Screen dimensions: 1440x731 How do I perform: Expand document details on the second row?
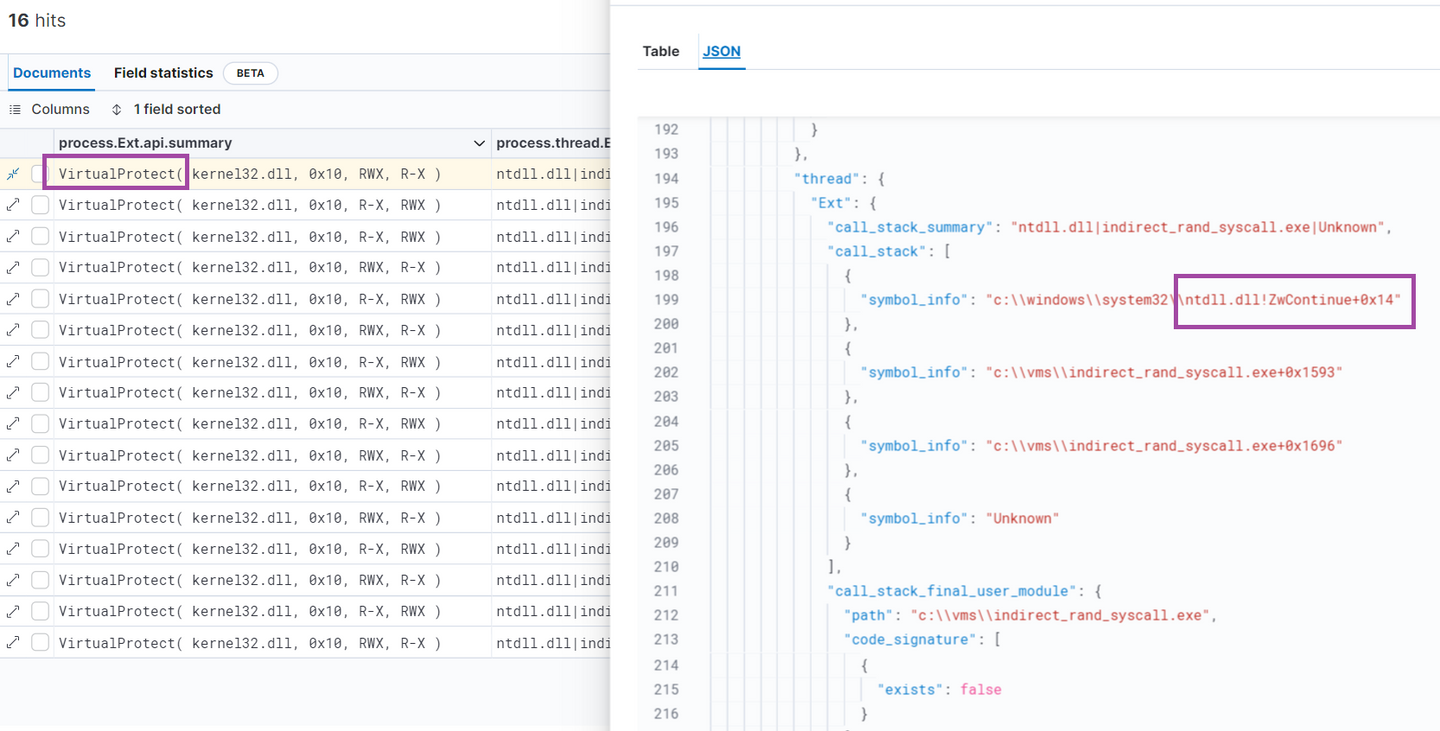[x=11, y=205]
